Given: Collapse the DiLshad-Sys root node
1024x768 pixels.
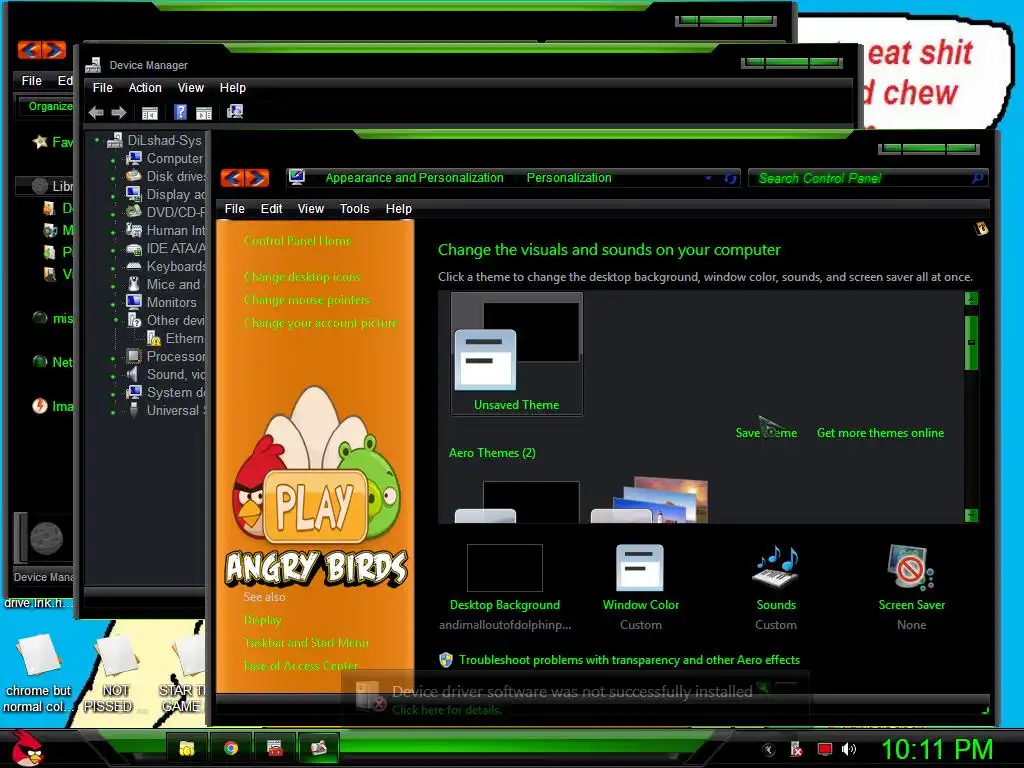Looking at the screenshot, I should point(97,140).
